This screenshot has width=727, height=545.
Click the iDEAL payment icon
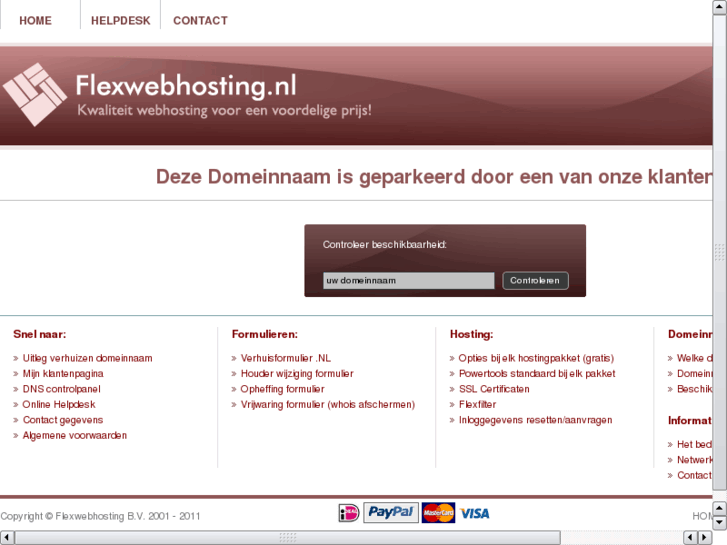(x=349, y=513)
